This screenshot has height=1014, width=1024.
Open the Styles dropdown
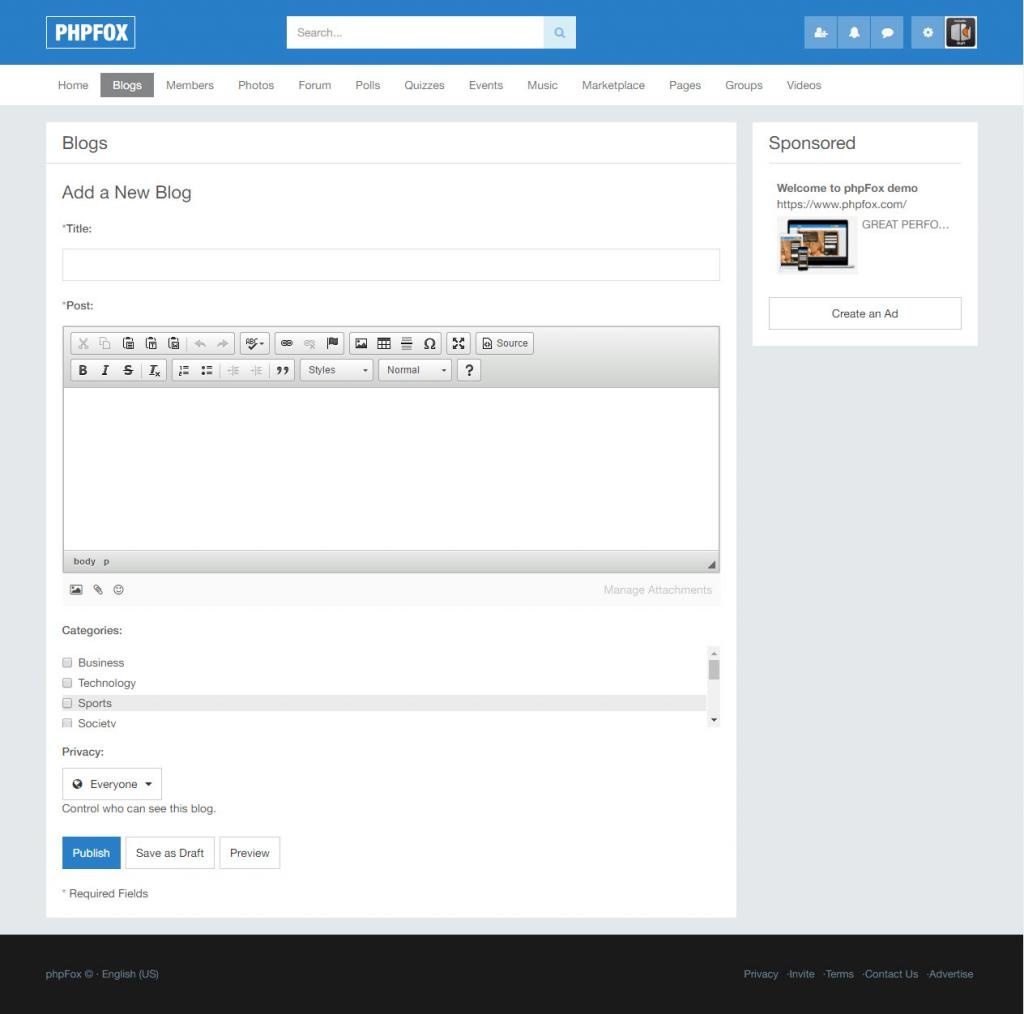coord(337,370)
